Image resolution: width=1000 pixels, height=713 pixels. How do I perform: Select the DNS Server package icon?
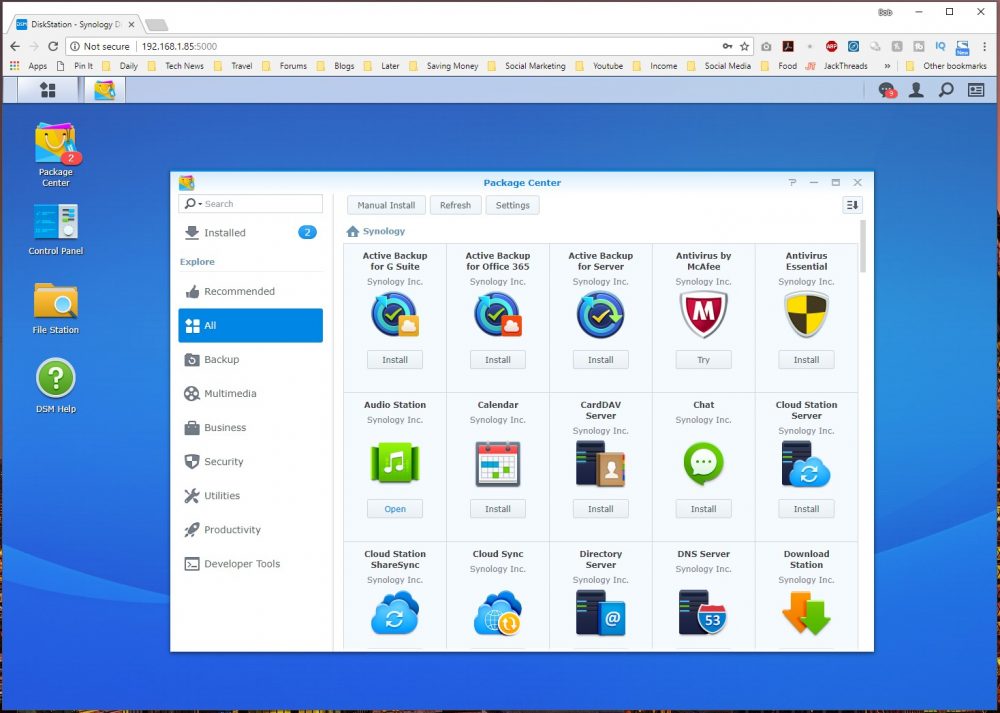703,613
